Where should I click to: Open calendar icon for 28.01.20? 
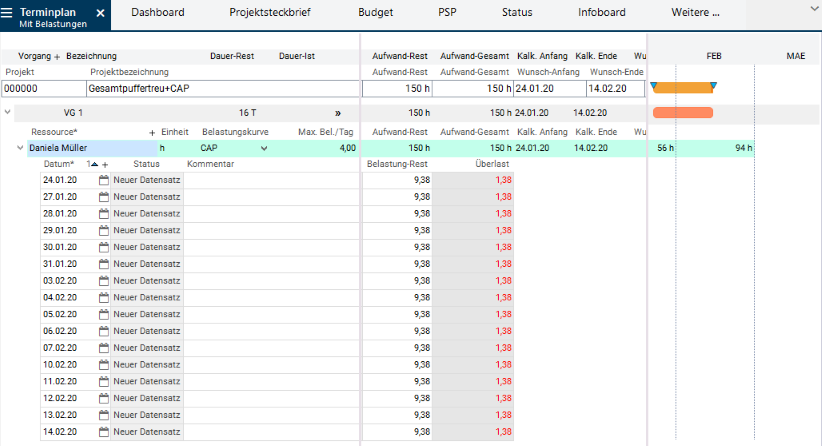coord(104,214)
